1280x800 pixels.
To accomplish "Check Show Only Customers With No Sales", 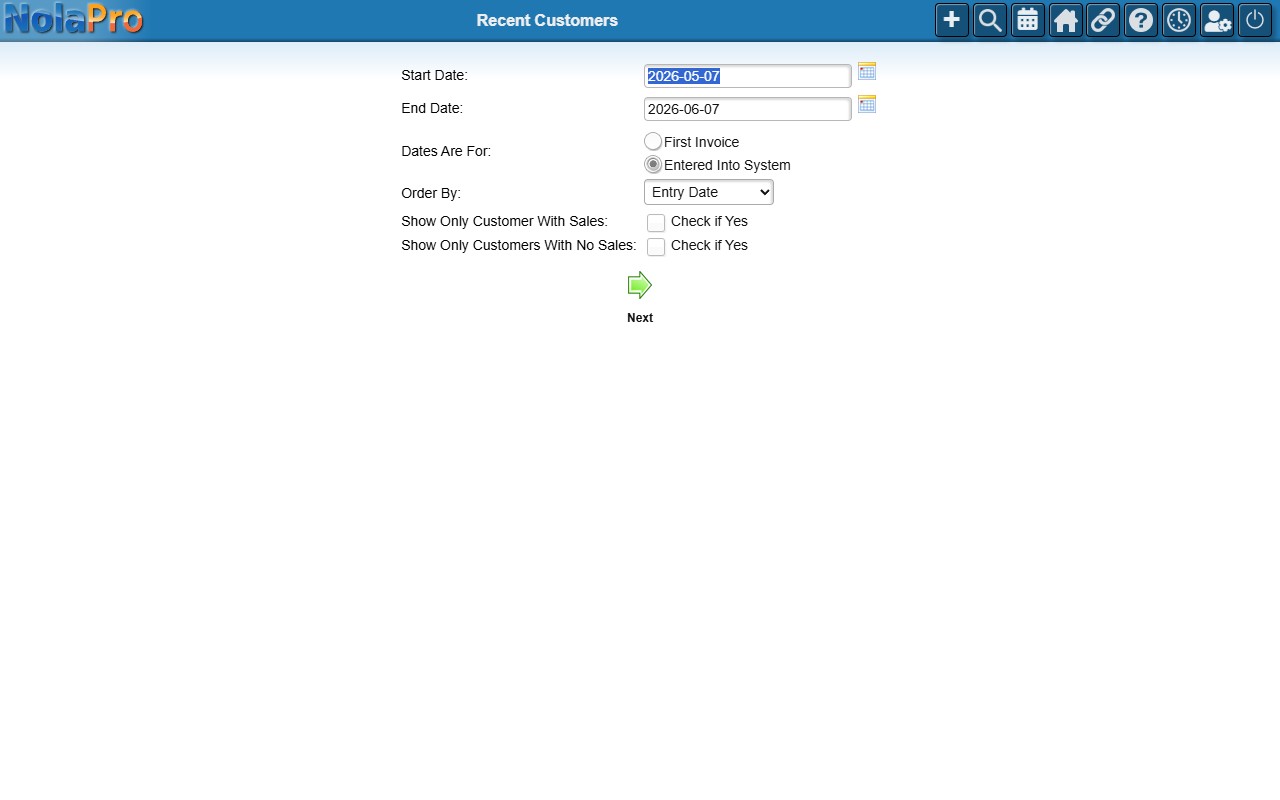I will click(x=656, y=247).
